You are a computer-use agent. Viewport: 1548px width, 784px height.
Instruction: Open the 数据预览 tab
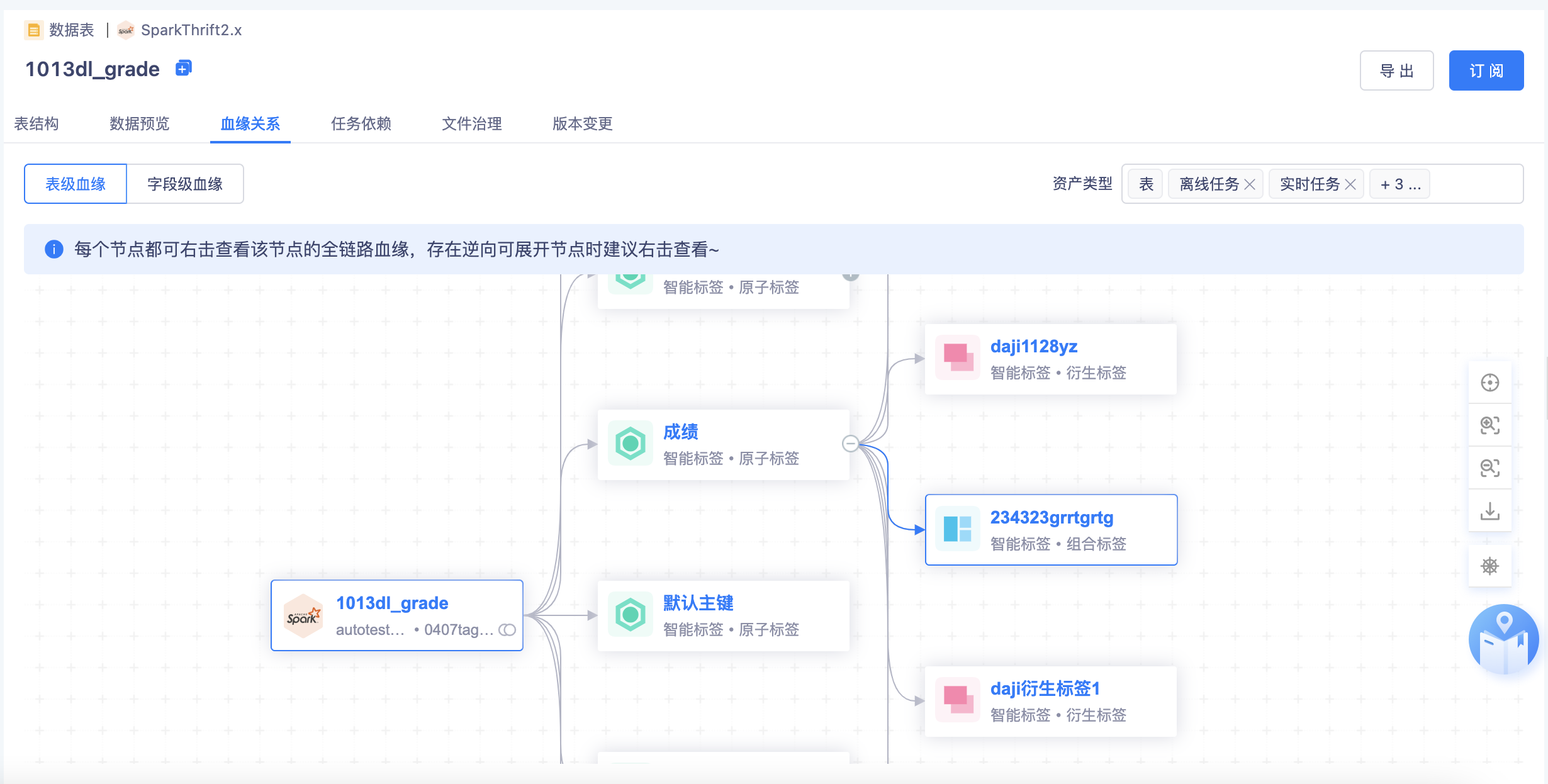140,123
